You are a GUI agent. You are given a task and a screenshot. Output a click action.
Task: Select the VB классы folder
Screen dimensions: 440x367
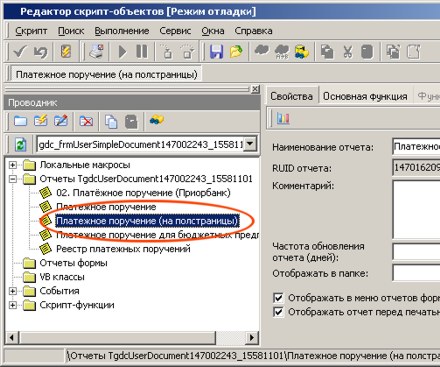click(62, 277)
